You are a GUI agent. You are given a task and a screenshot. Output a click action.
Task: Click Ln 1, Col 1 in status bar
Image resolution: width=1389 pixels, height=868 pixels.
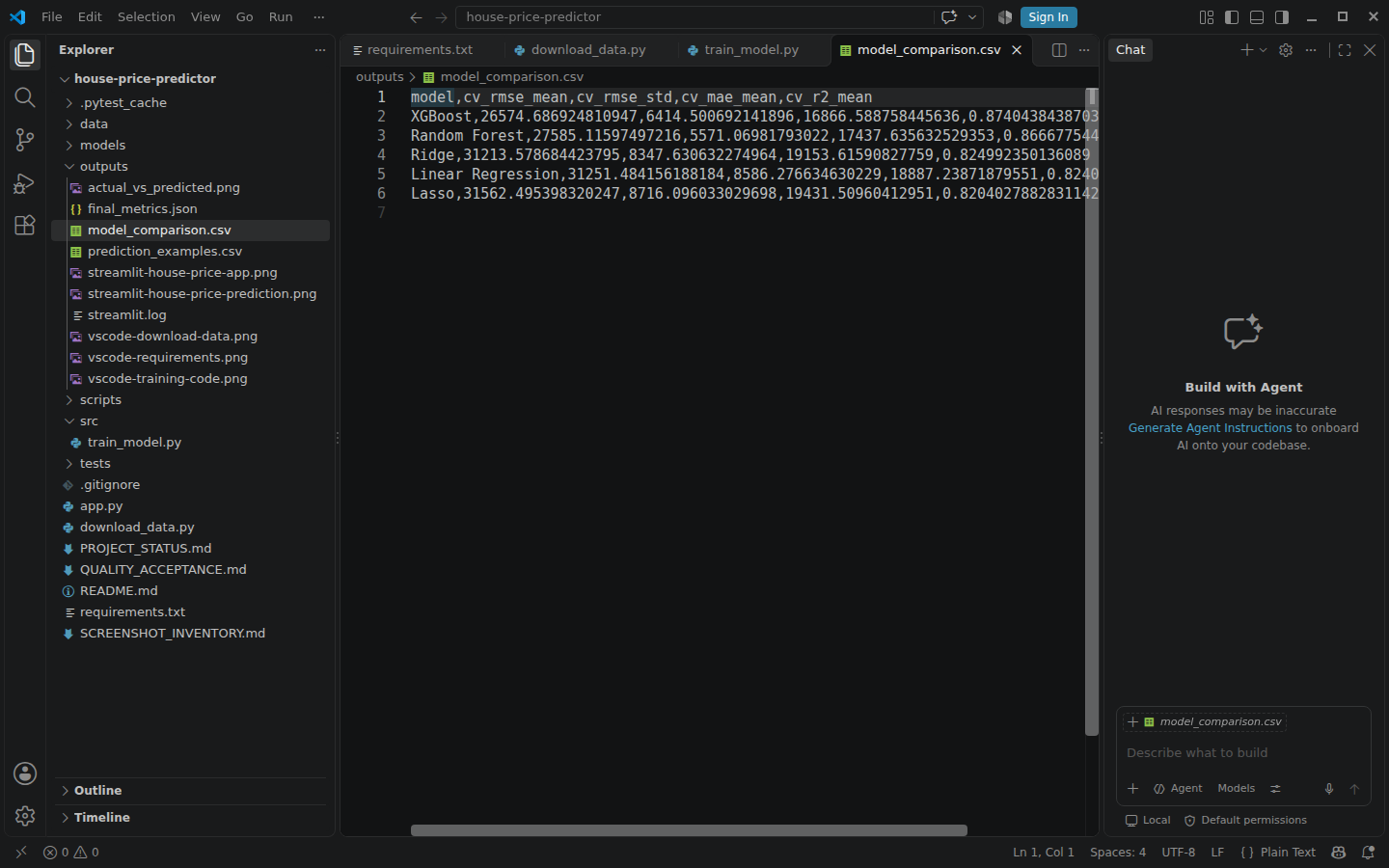point(1044,853)
